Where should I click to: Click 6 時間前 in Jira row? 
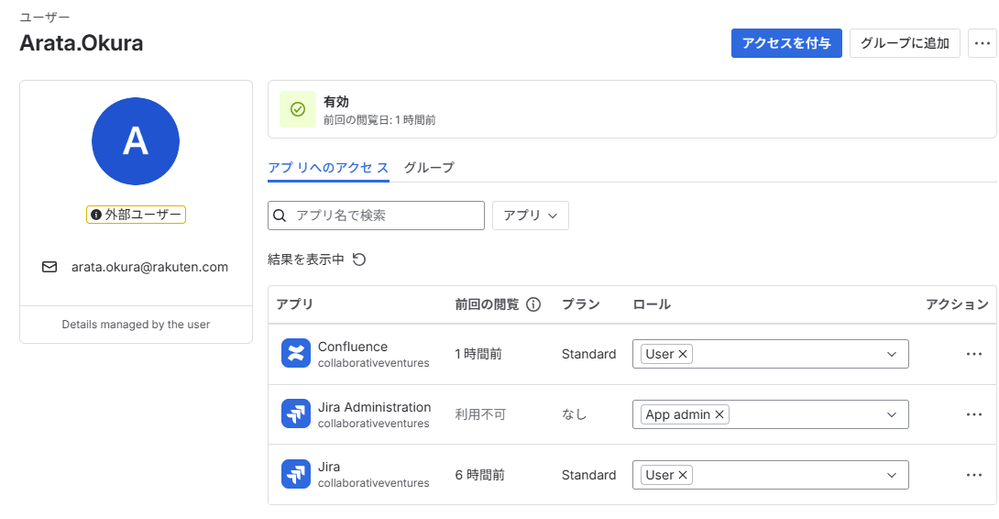(x=480, y=475)
